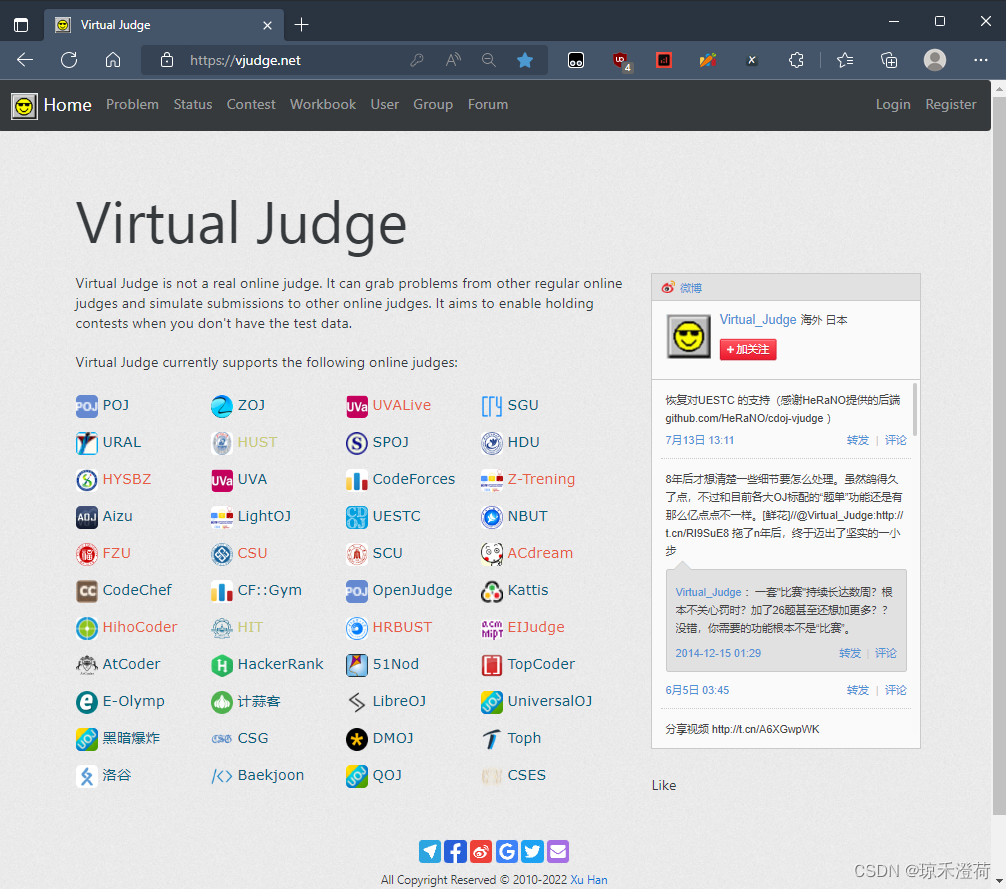Open the browser profile avatar menu

[934, 60]
